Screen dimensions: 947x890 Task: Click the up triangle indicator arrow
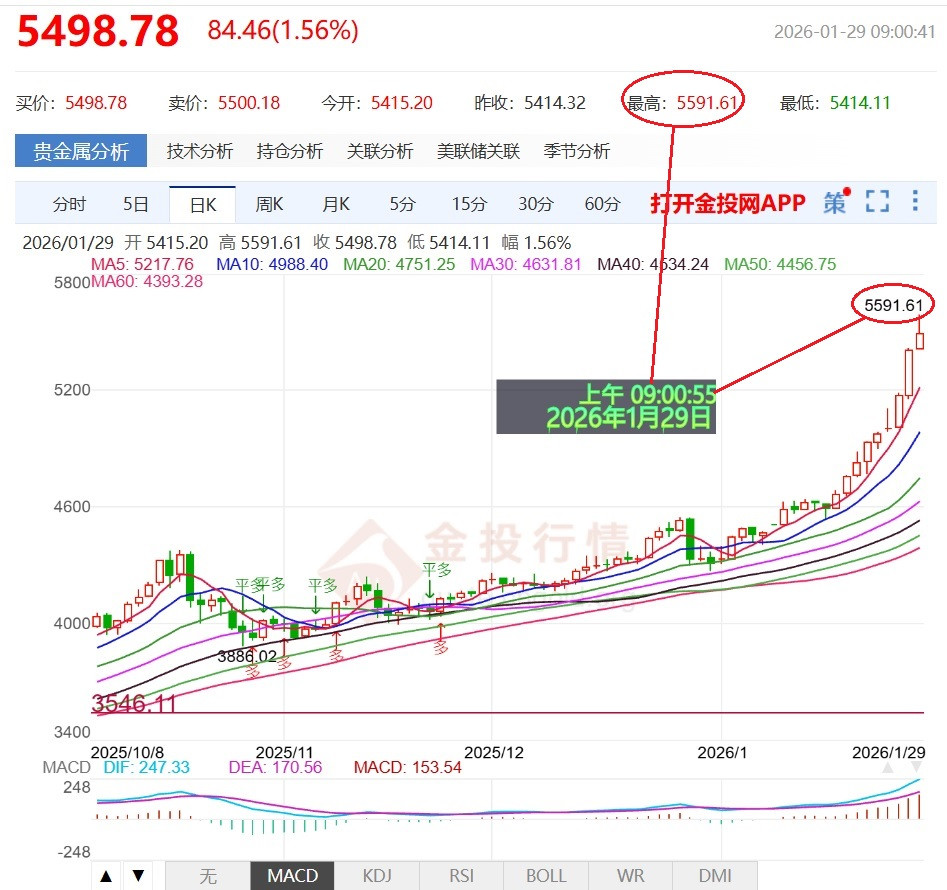click(106, 874)
